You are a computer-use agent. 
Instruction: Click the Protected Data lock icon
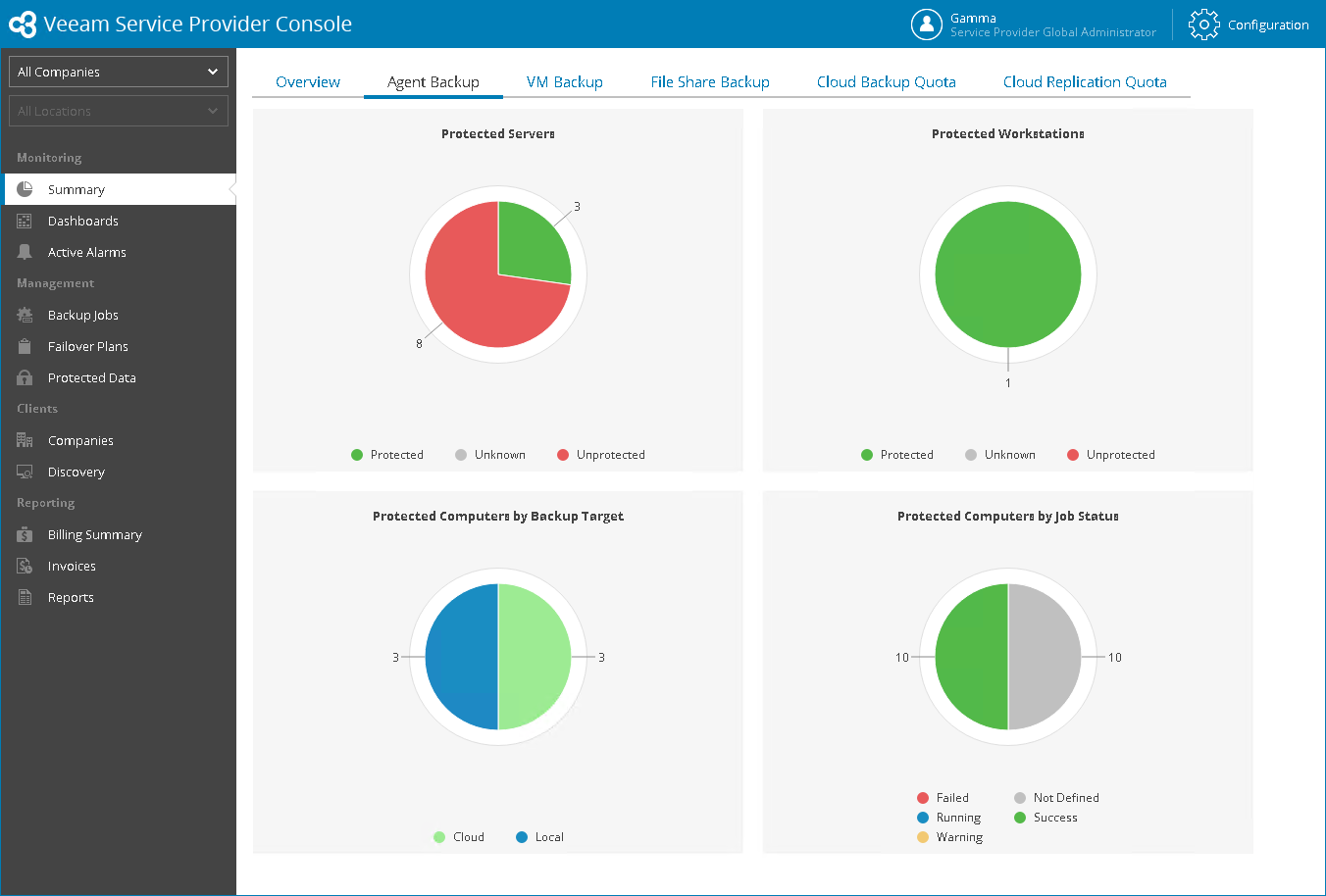tap(25, 377)
